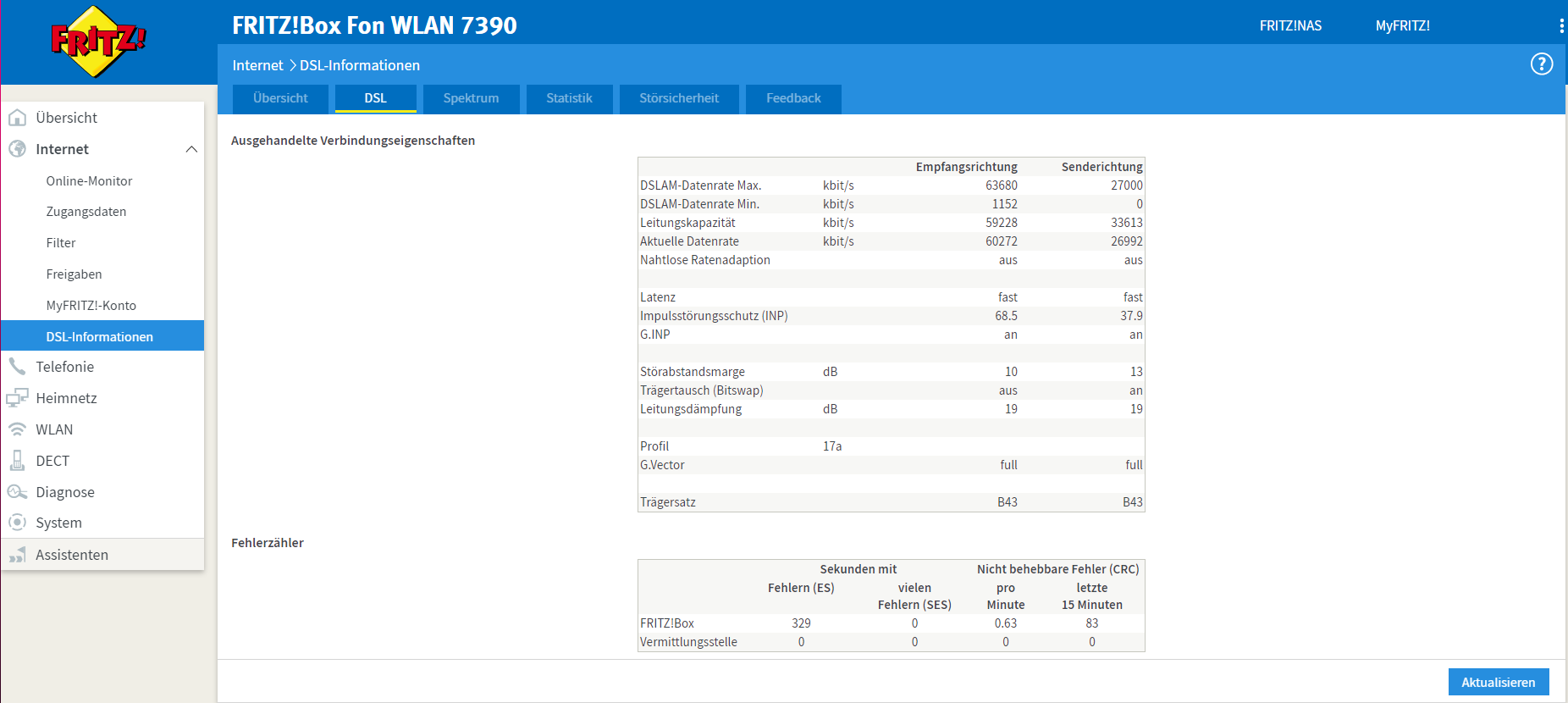Click the FRITZ!Box ES value 329
Screen dimensions: 1568x703
pos(801,623)
